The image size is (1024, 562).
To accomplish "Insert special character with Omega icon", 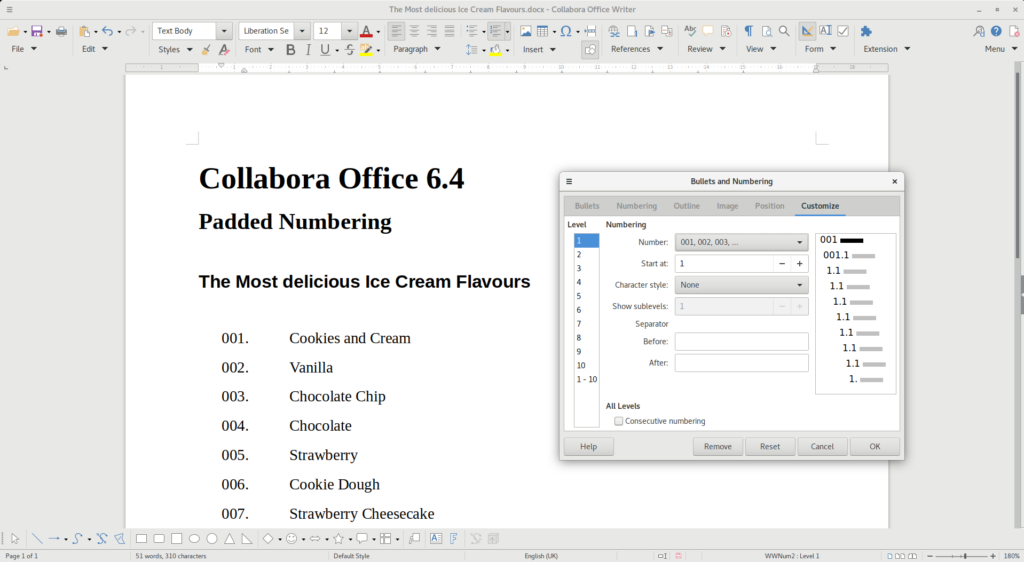I will (566, 31).
